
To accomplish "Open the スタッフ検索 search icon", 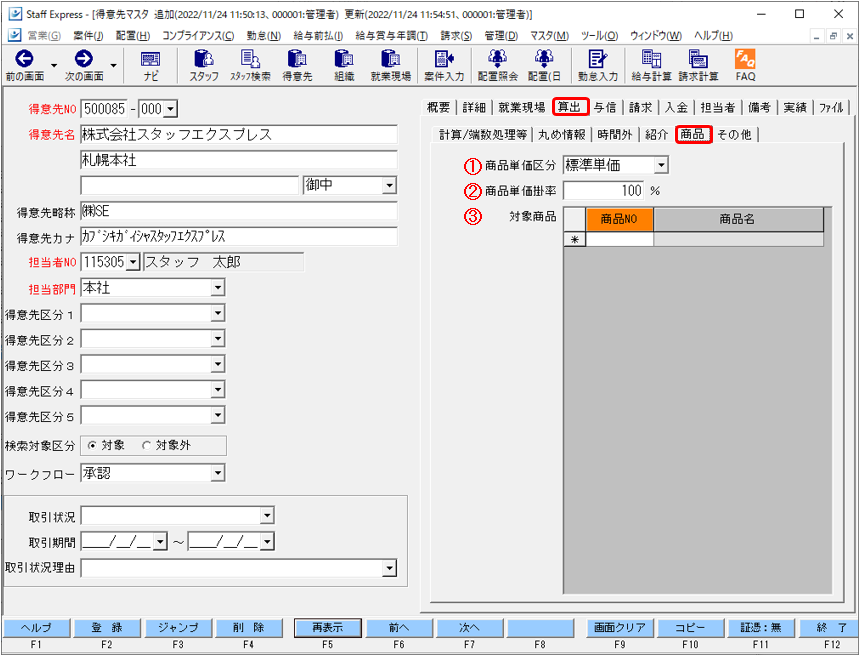I will click(x=250, y=59).
